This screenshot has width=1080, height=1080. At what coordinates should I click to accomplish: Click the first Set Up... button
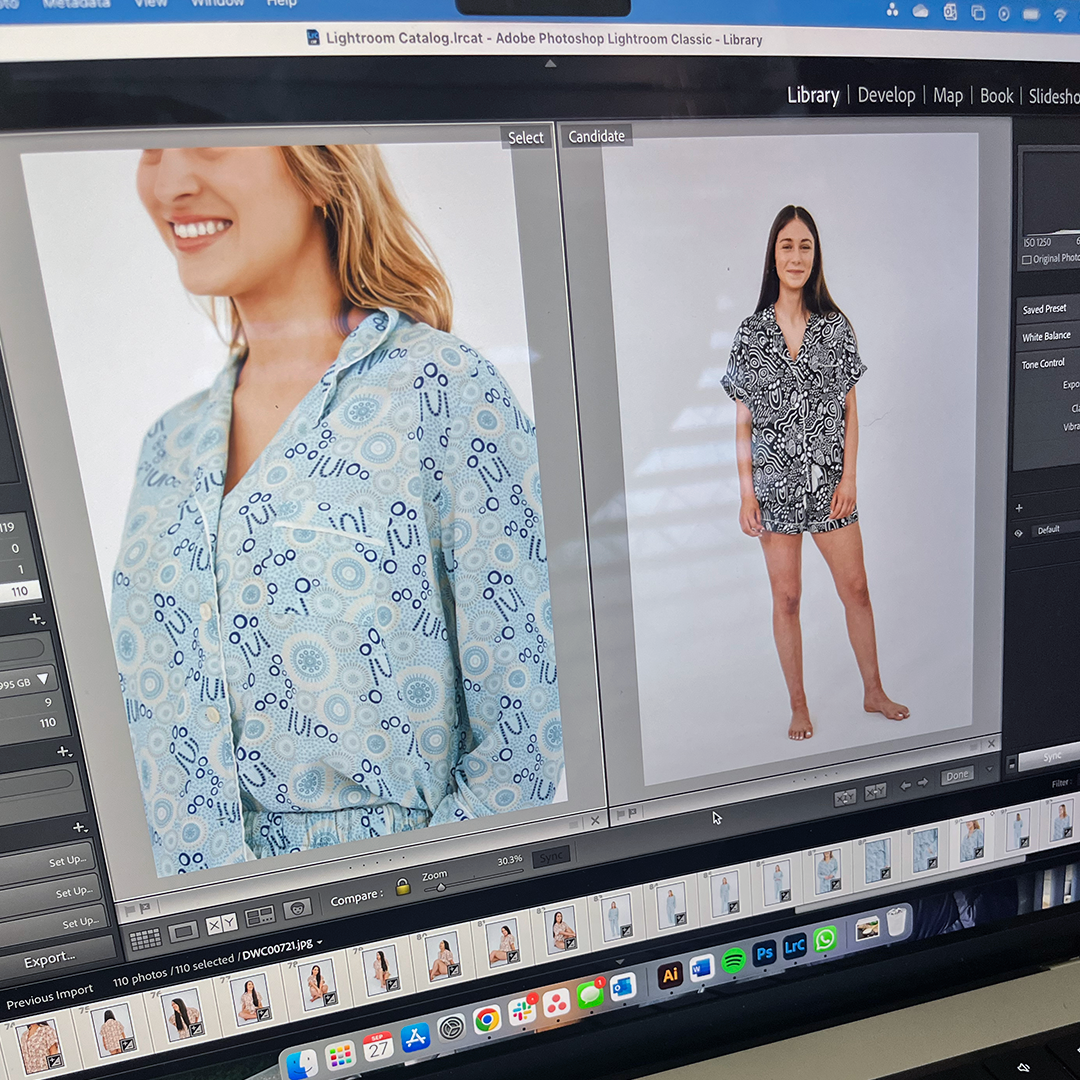point(48,864)
